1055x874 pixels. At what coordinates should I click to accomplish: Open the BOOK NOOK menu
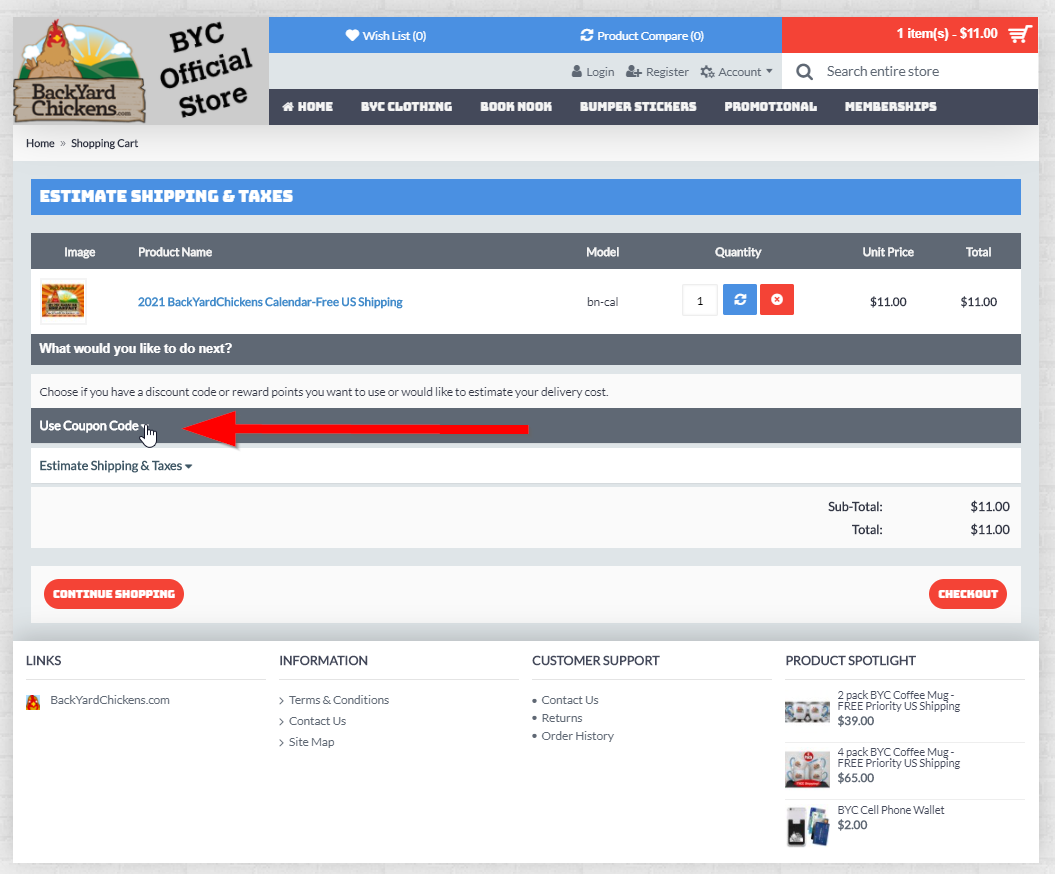click(x=516, y=106)
